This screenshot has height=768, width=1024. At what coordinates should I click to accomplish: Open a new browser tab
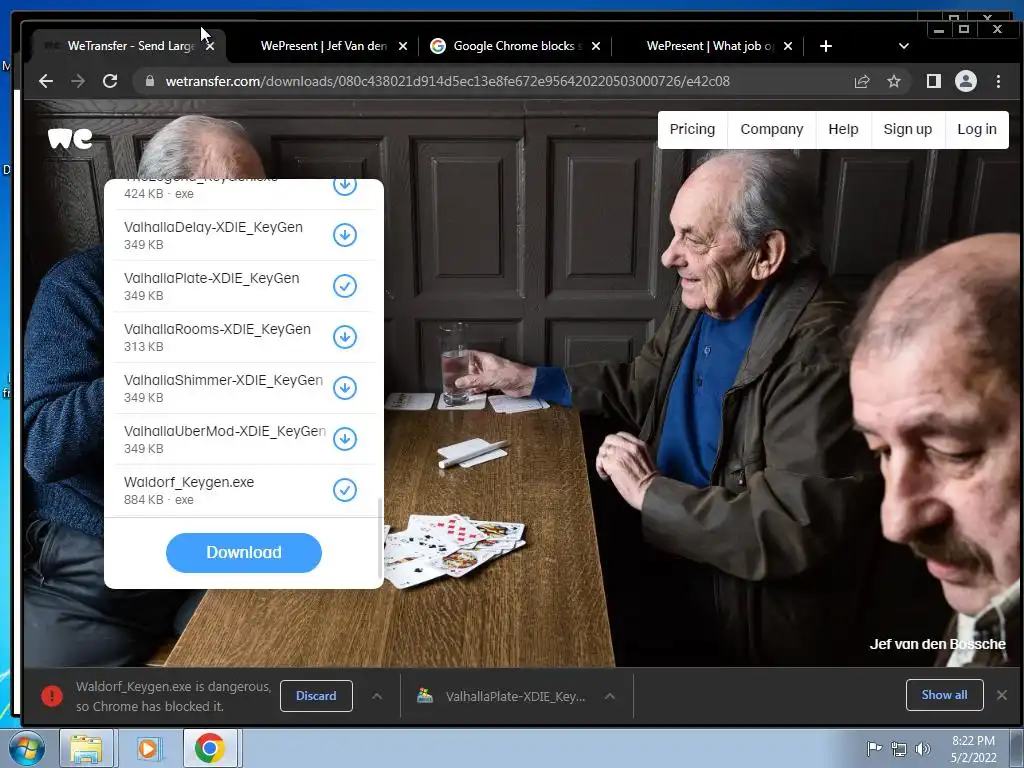825,46
